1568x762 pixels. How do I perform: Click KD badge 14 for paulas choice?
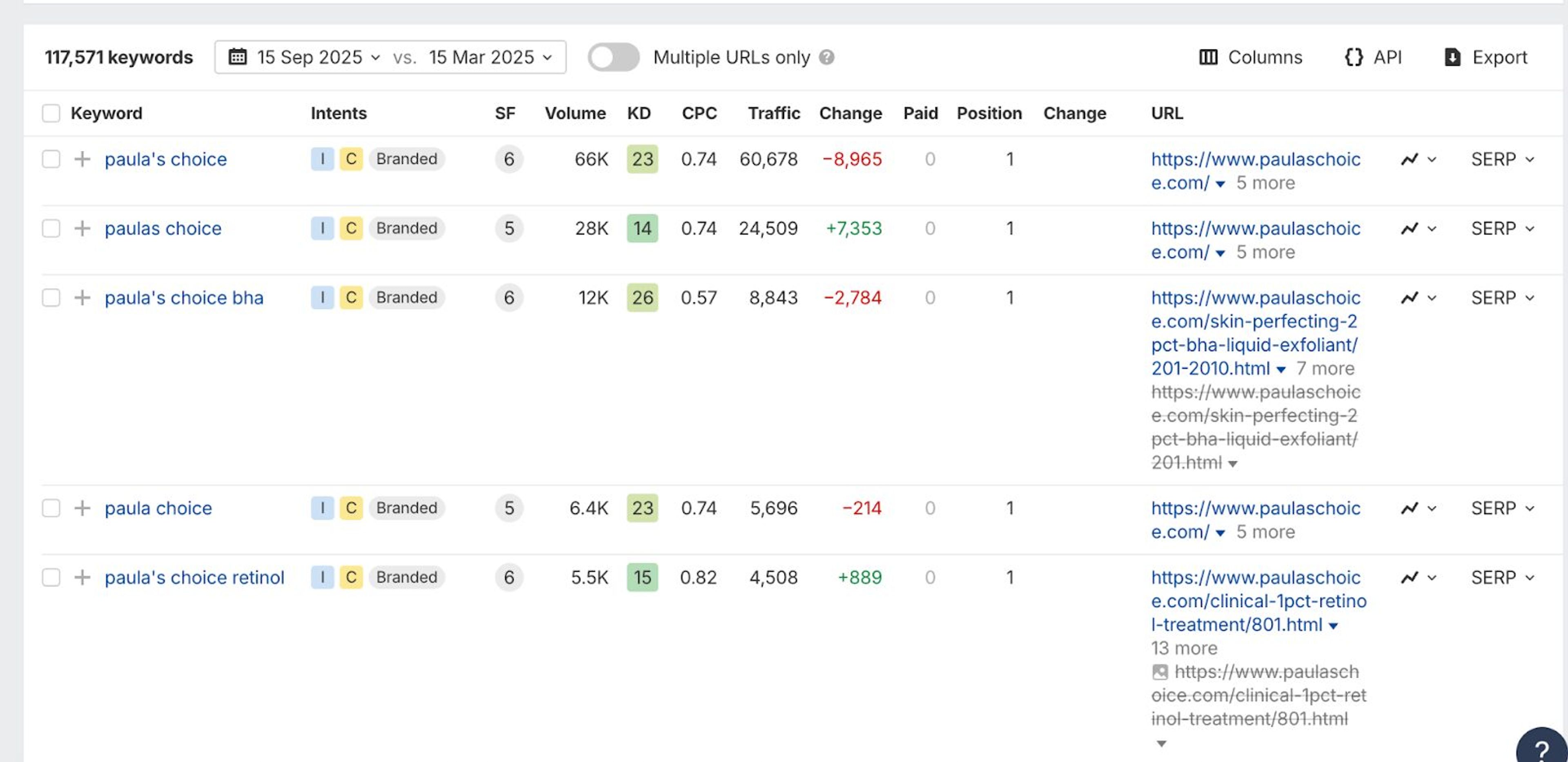point(642,228)
